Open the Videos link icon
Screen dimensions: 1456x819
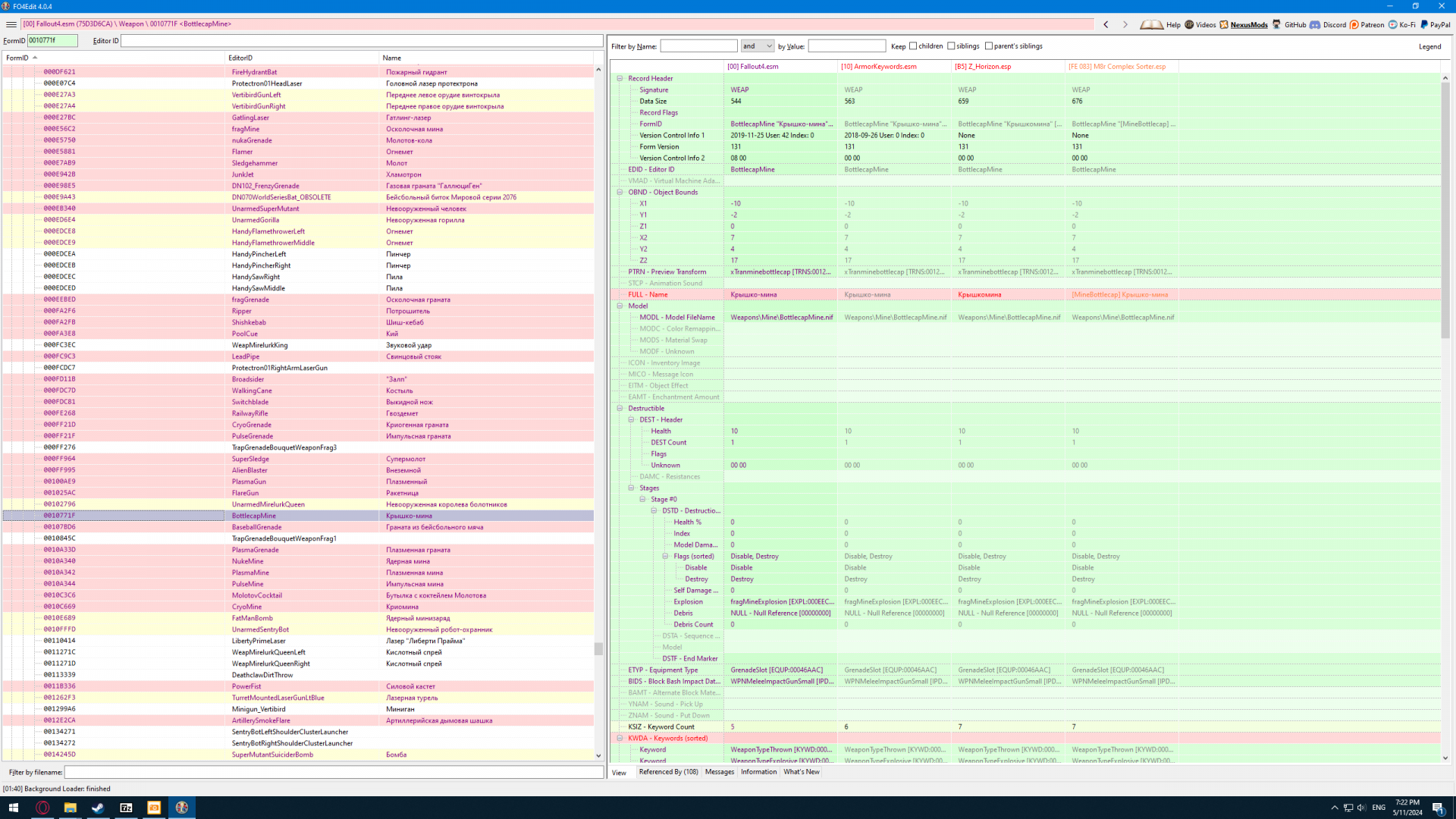[1200, 24]
